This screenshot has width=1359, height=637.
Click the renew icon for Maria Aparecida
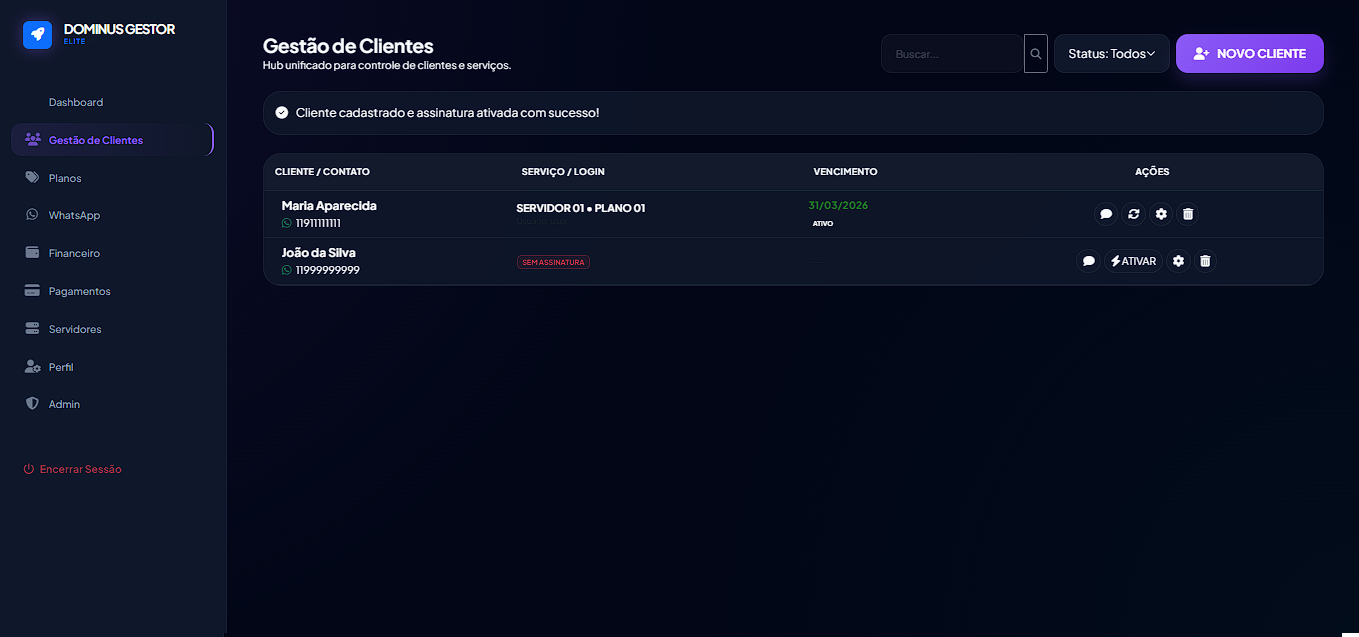(x=1133, y=214)
